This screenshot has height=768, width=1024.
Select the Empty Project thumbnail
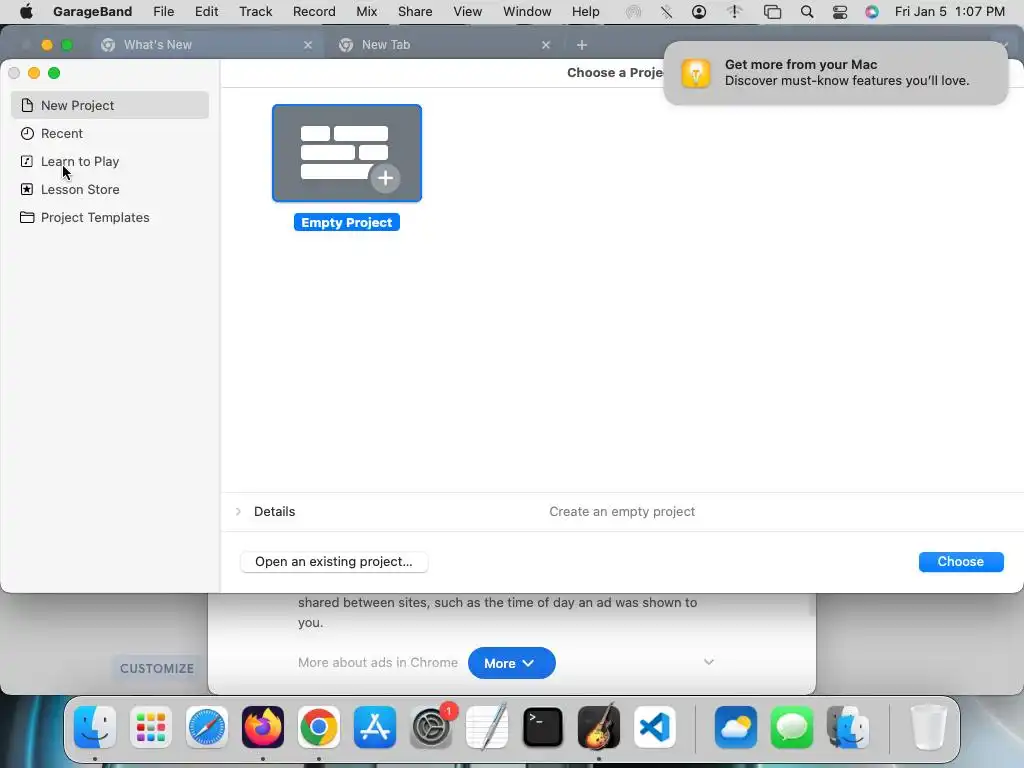tap(347, 153)
